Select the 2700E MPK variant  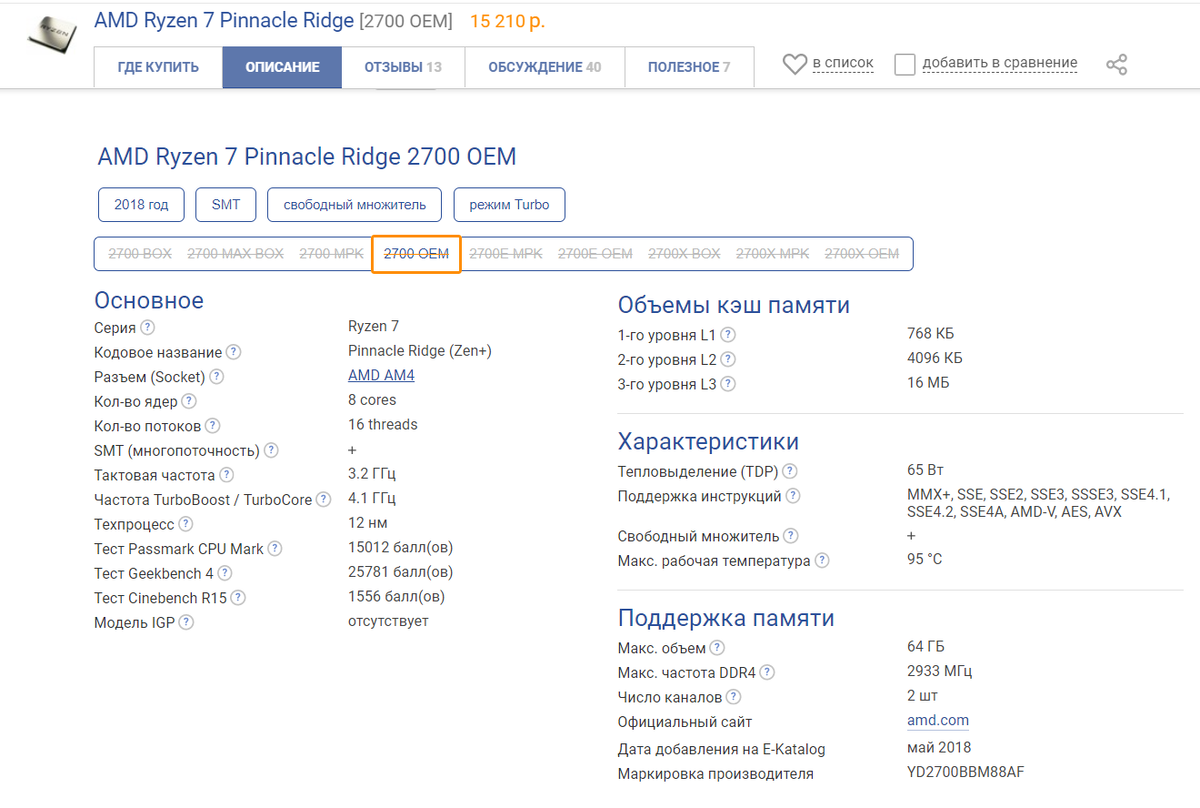tap(506, 254)
